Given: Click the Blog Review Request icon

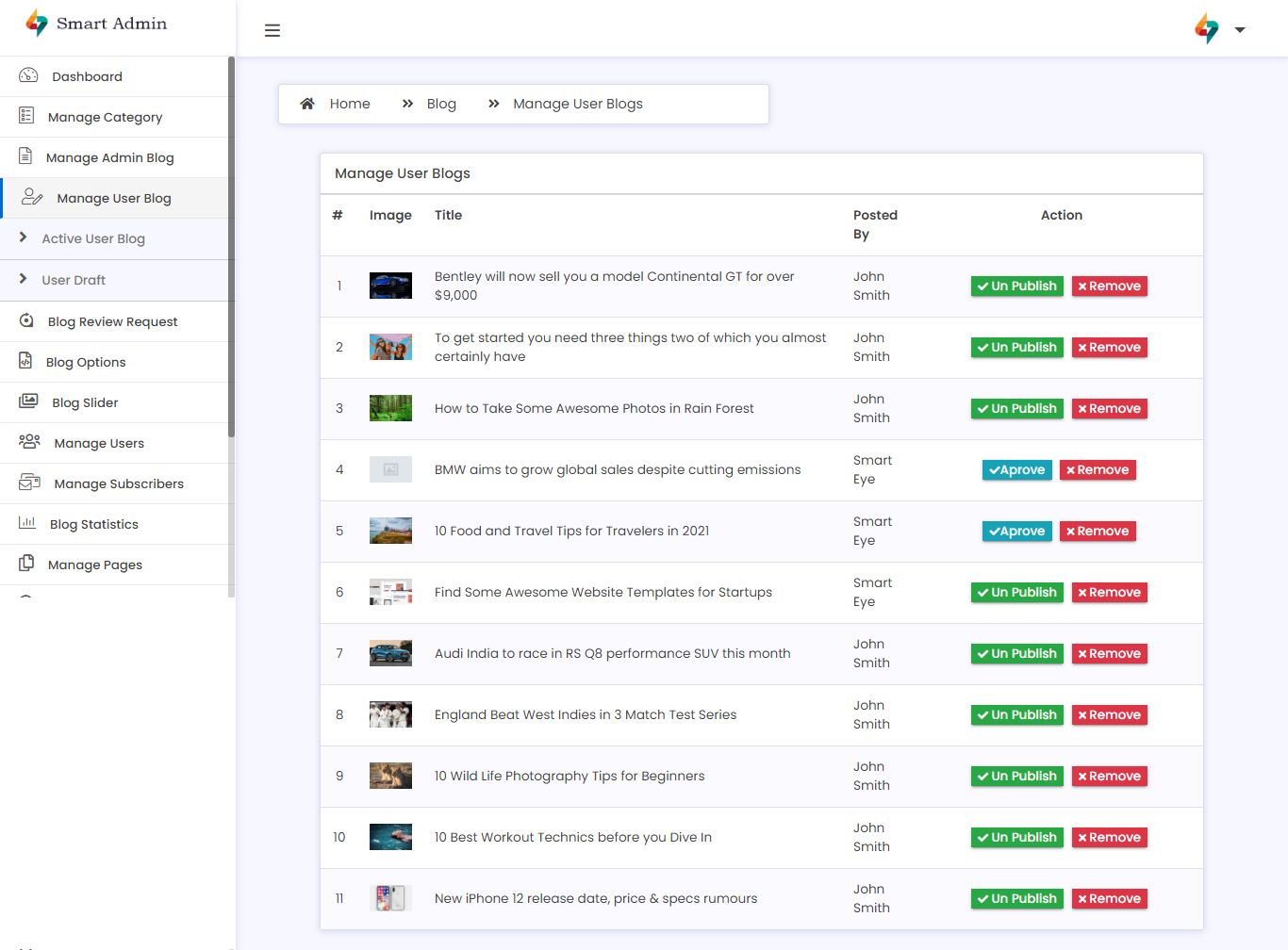Looking at the screenshot, I should pos(26,320).
